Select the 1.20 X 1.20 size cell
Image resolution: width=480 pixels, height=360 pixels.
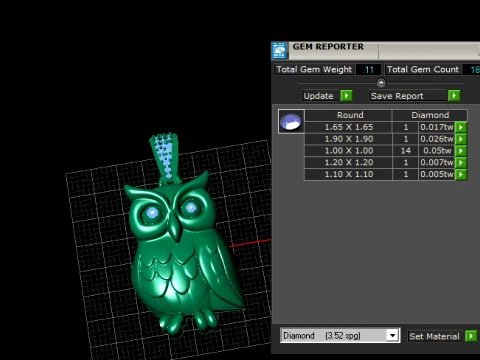(348, 163)
